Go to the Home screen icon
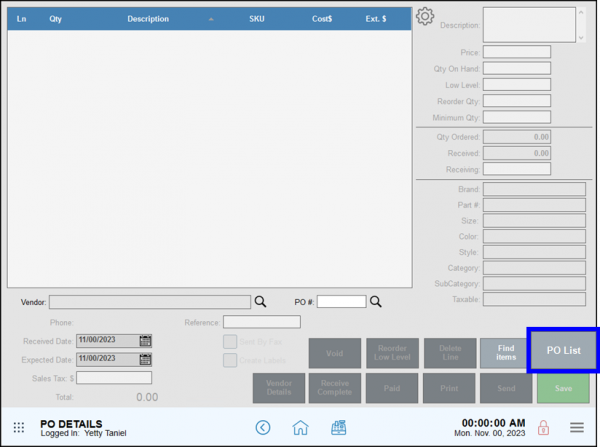 click(x=300, y=427)
